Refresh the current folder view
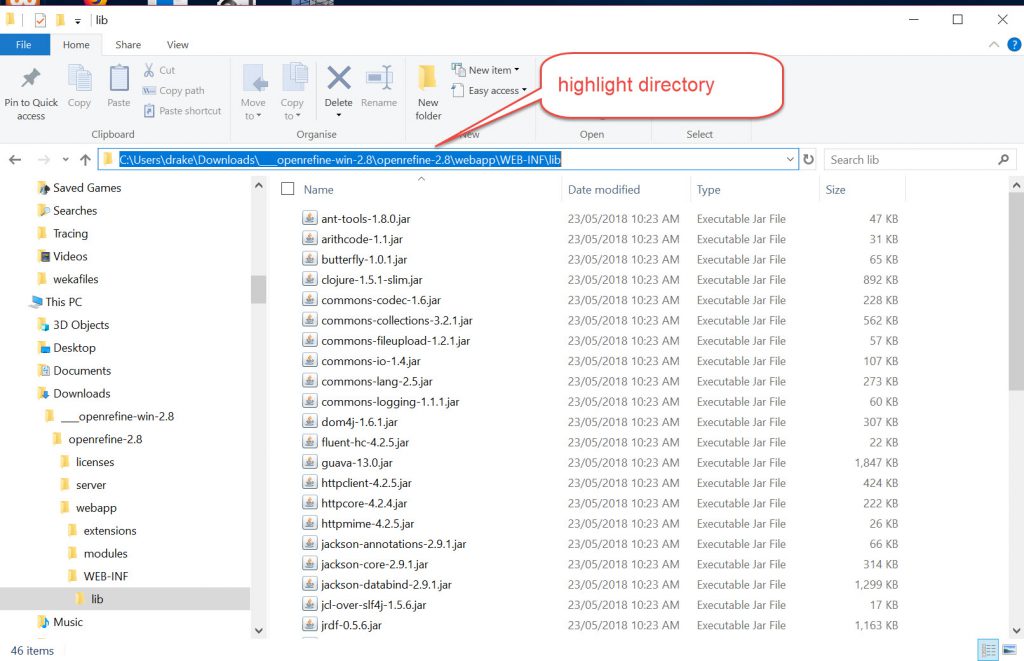This screenshot has width=1024, height=661. point(809,160)
